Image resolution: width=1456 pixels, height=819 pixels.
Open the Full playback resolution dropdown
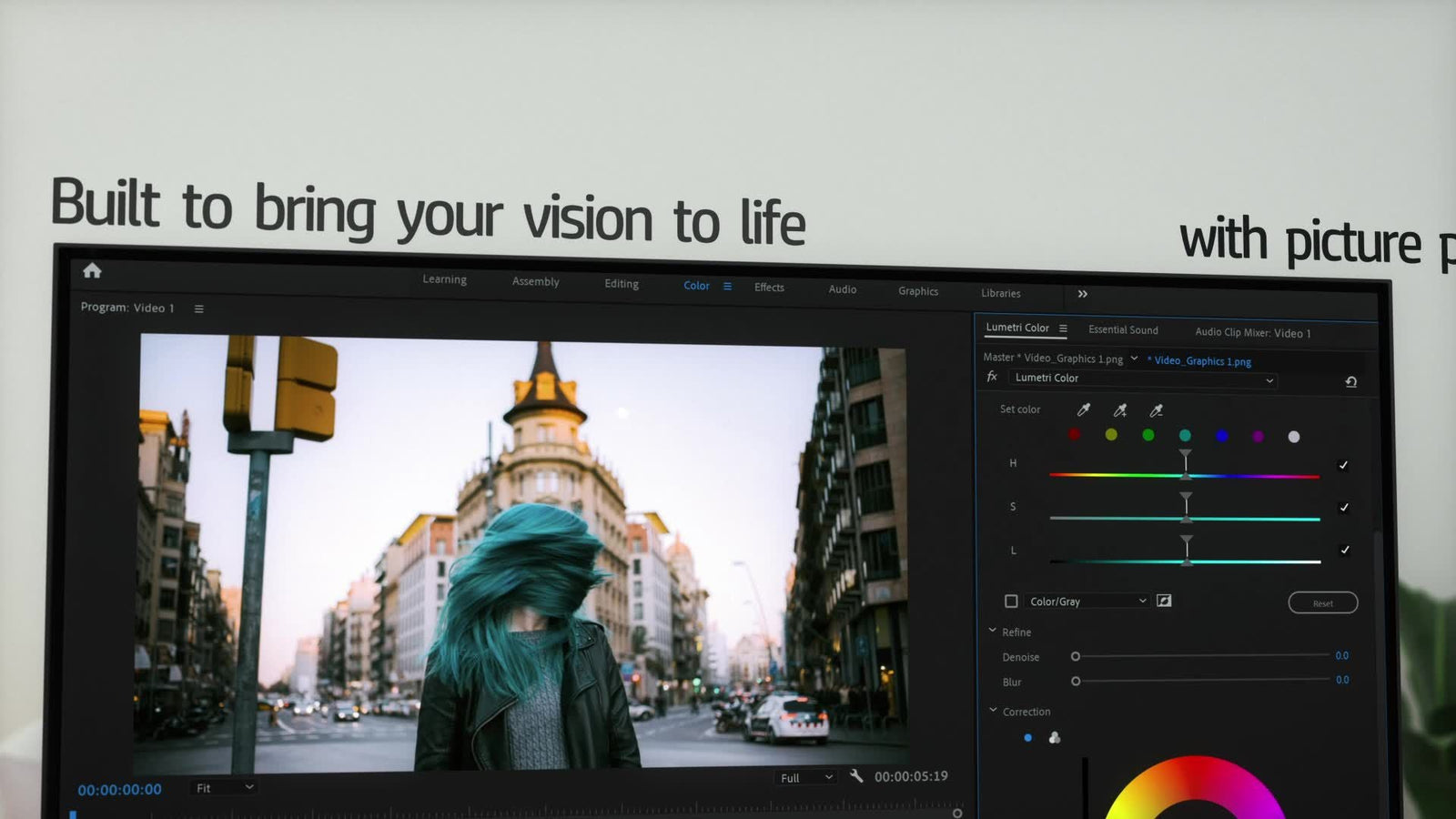pos(805,778)
